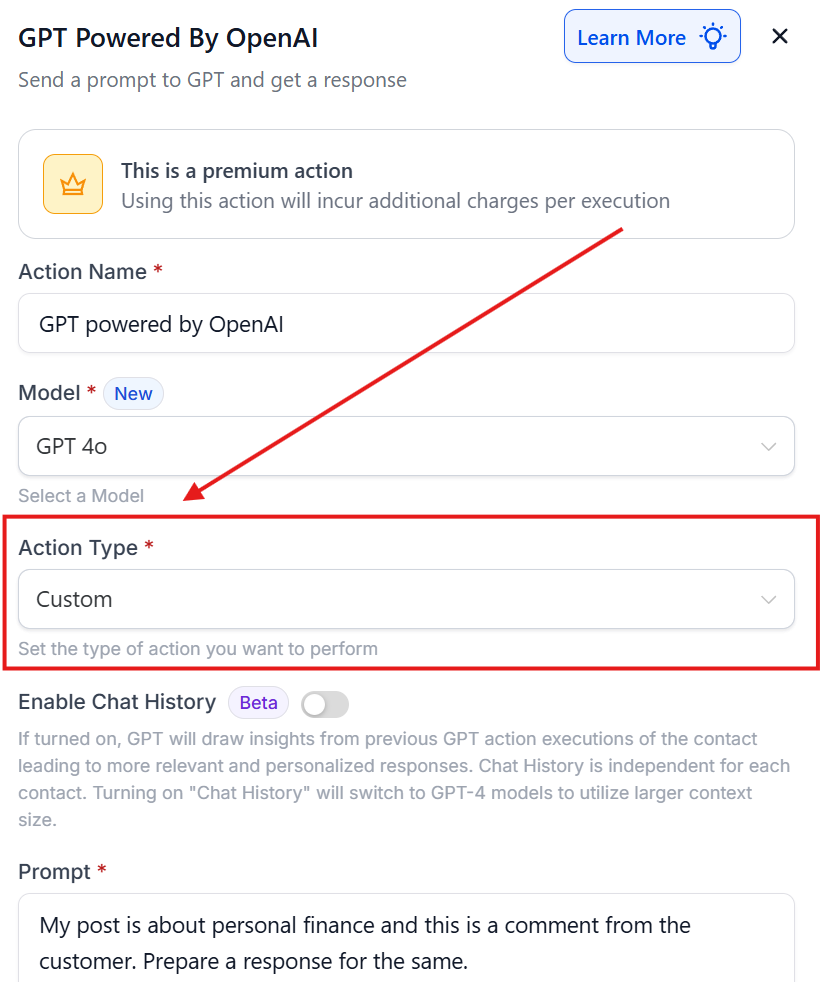The height and width of the screenshot is (982, 827).
Task: Click the New badge next to Model
Action: pyautogui.click(x=133, y=393)
